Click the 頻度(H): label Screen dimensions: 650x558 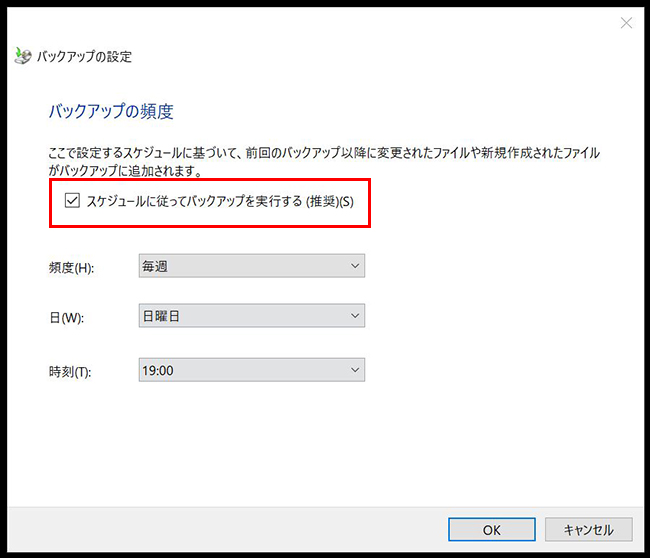point(71,268)
